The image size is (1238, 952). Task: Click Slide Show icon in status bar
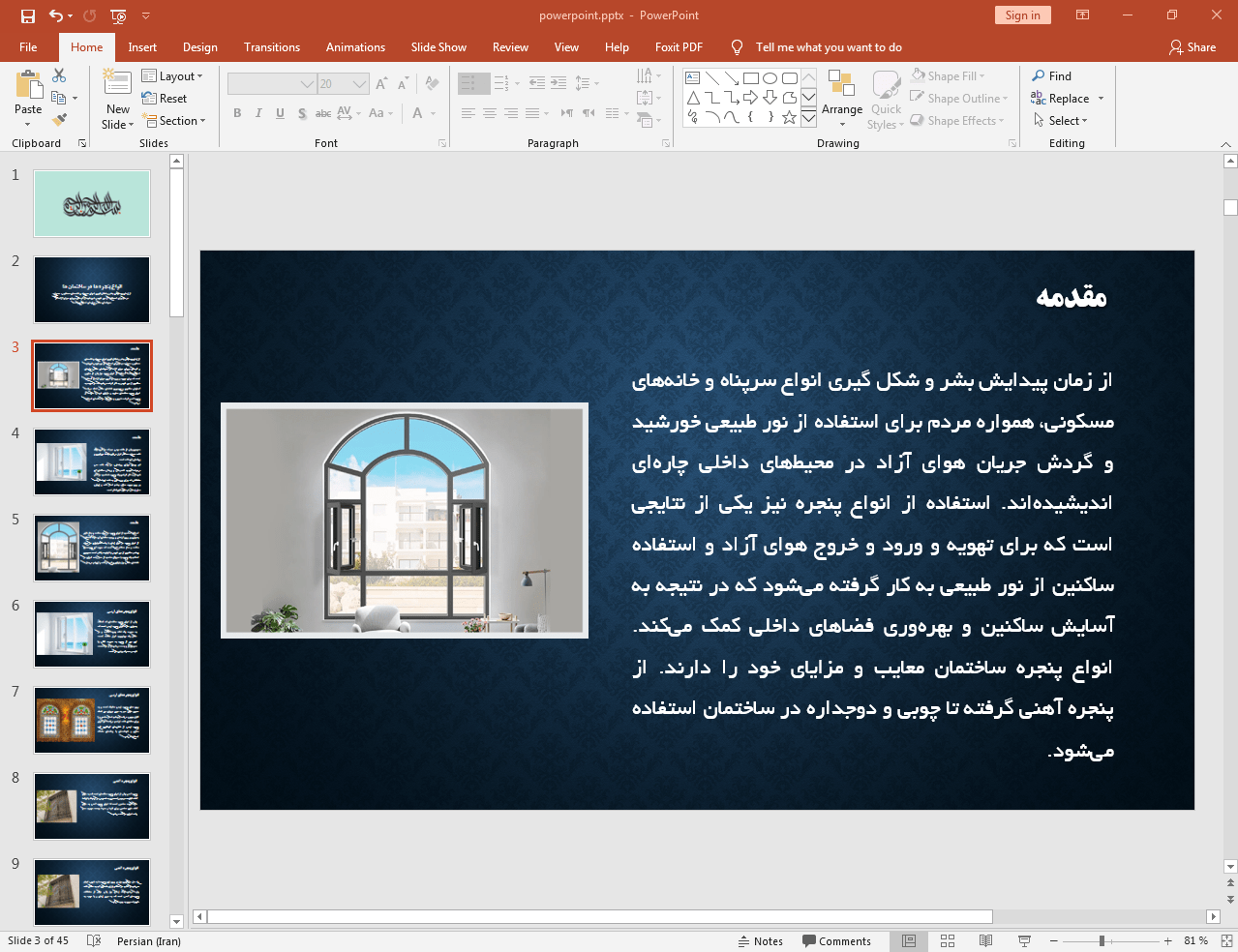click(1024, 940)
